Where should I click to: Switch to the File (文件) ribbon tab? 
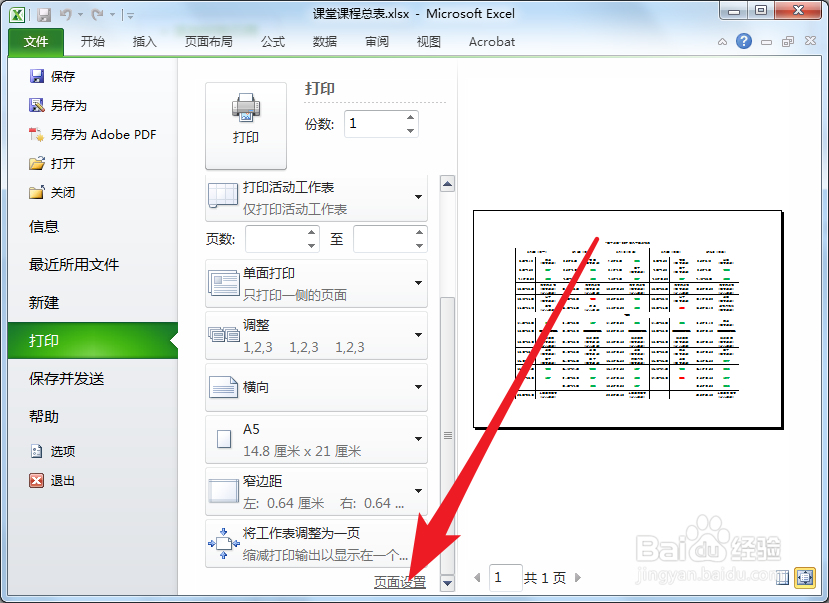36,42
